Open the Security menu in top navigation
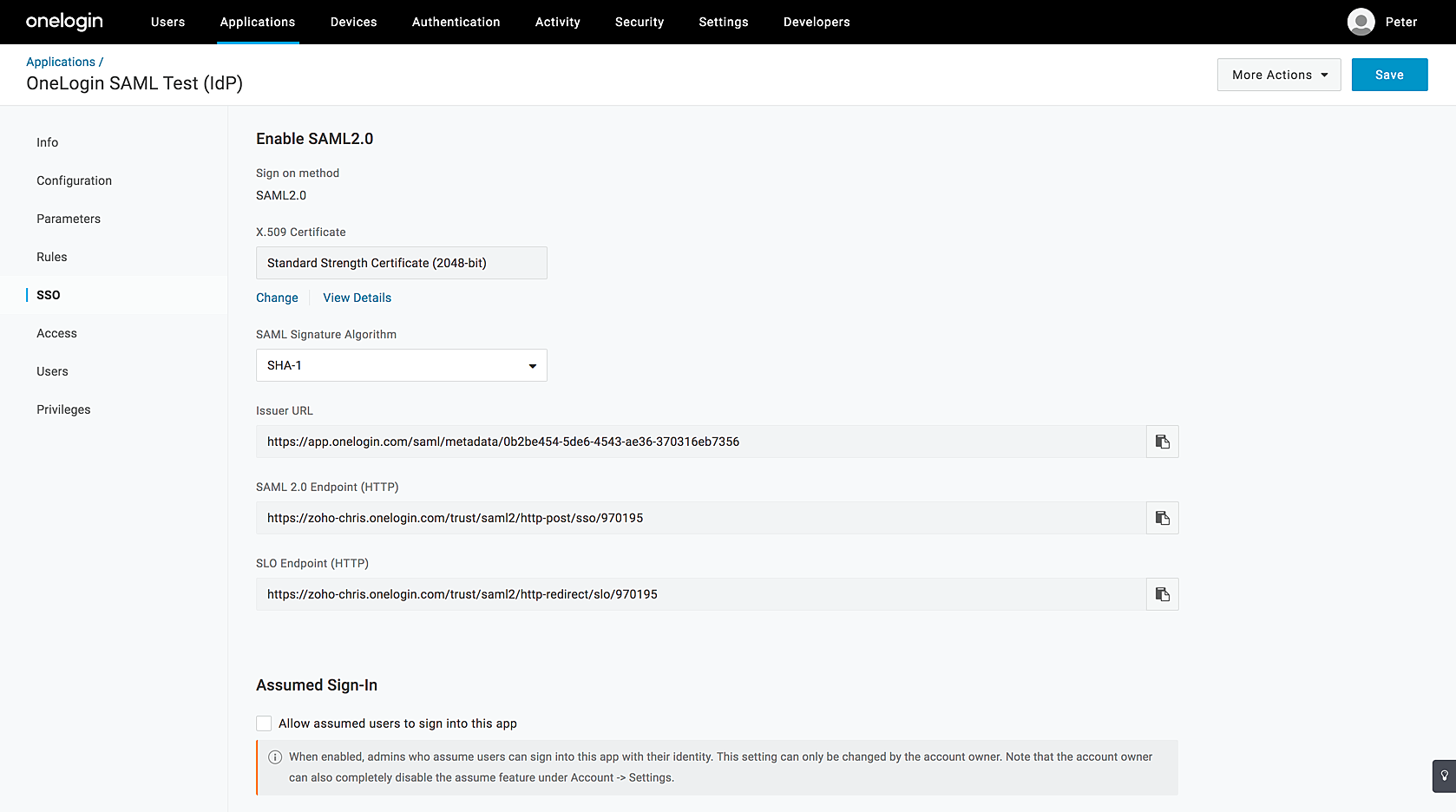 tap(639, 22)
